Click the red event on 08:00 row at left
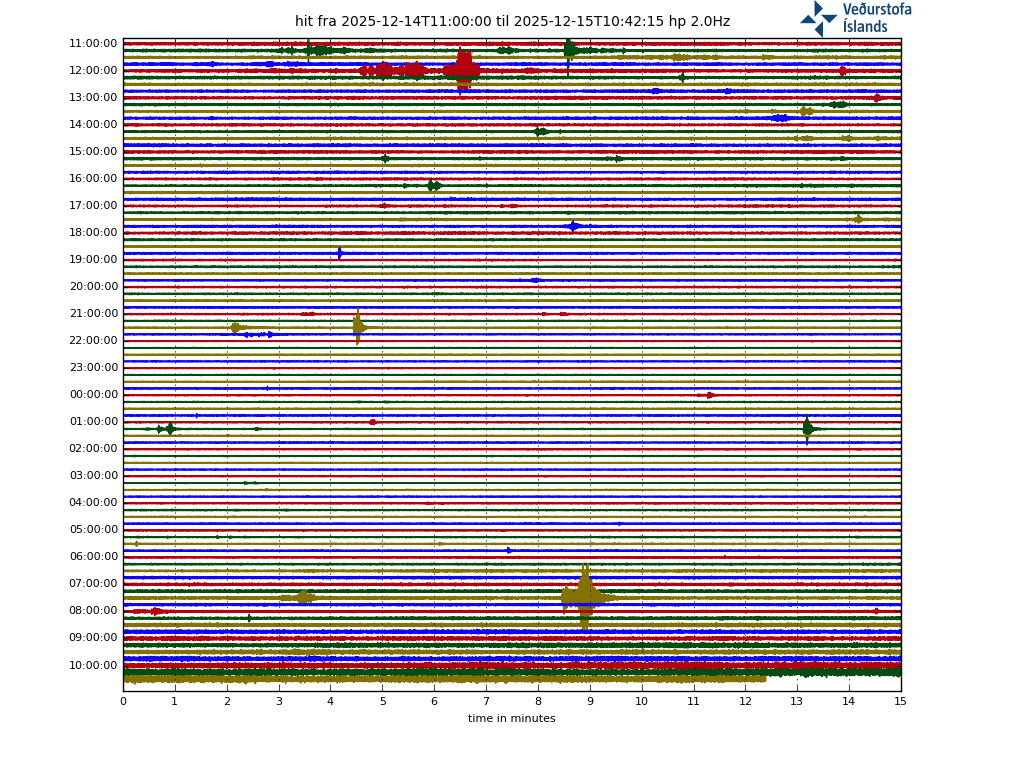 [154, 611]
